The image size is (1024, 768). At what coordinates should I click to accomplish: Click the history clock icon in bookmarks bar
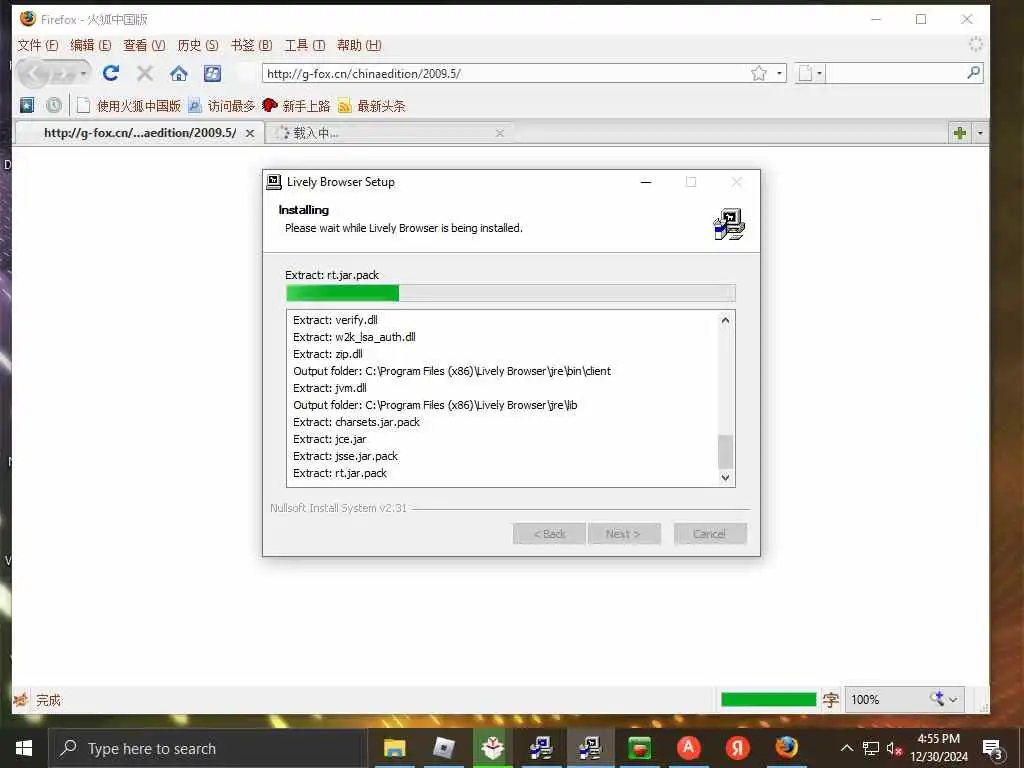click(x=54, y=105)
